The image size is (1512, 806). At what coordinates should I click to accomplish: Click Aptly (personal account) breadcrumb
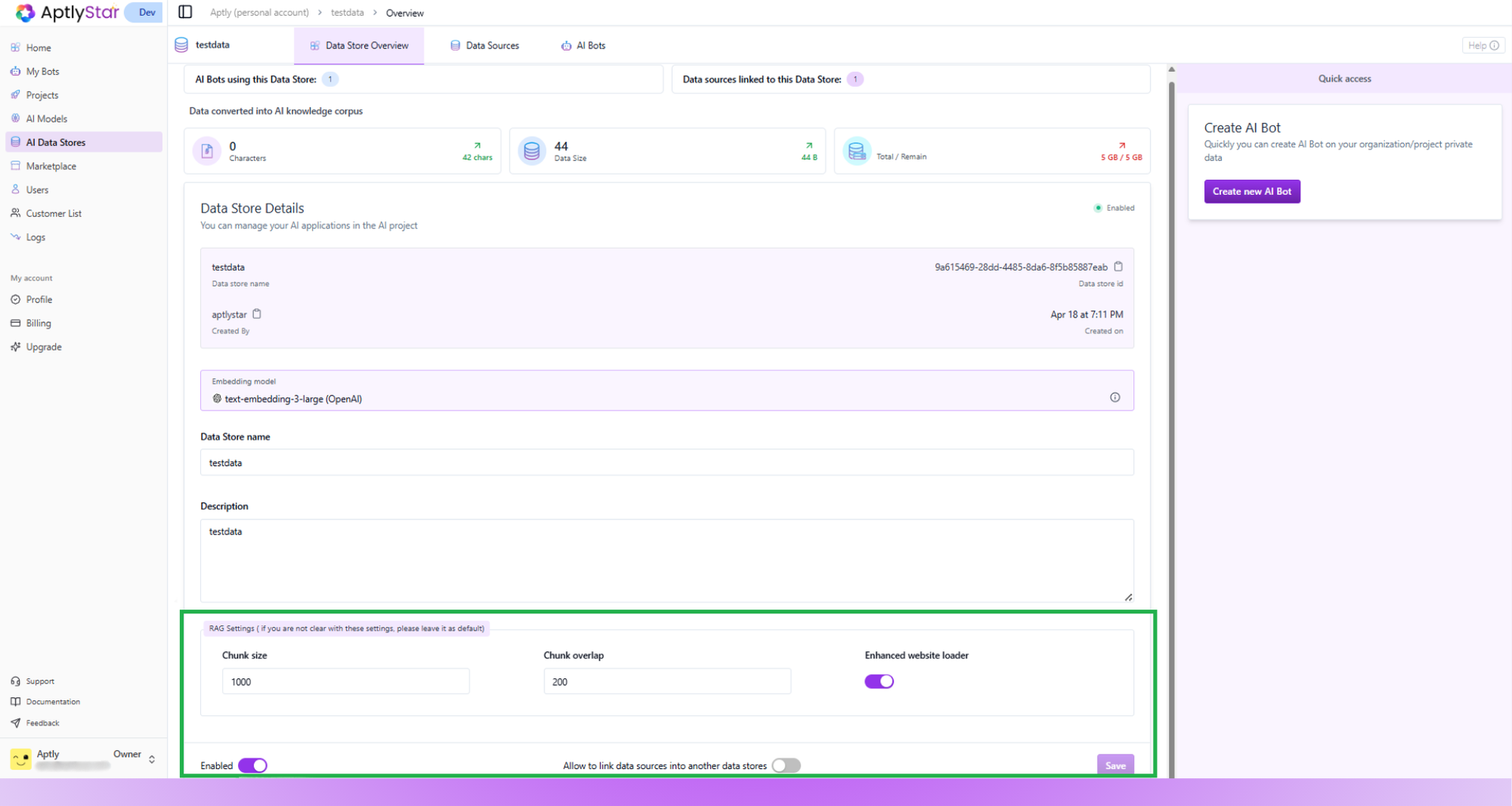(x=259, y=13)
